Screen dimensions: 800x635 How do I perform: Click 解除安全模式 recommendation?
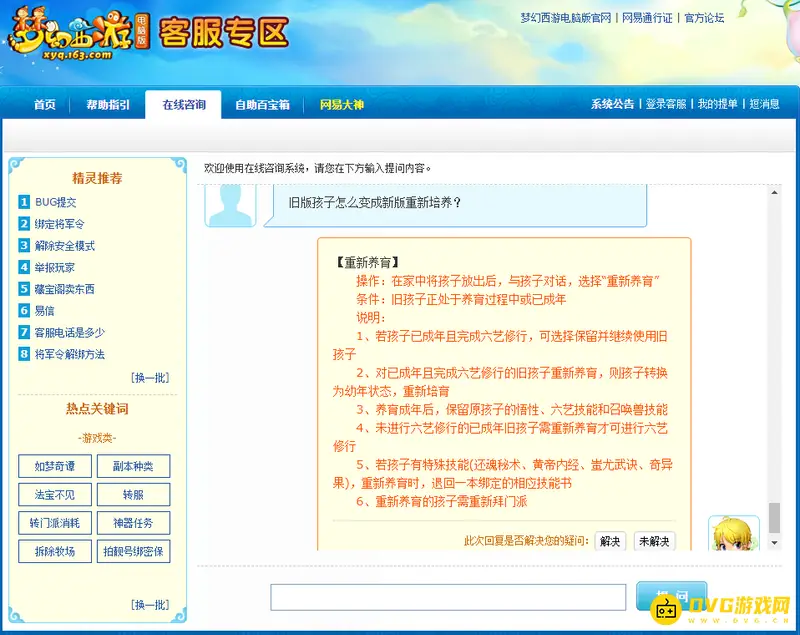65,245
